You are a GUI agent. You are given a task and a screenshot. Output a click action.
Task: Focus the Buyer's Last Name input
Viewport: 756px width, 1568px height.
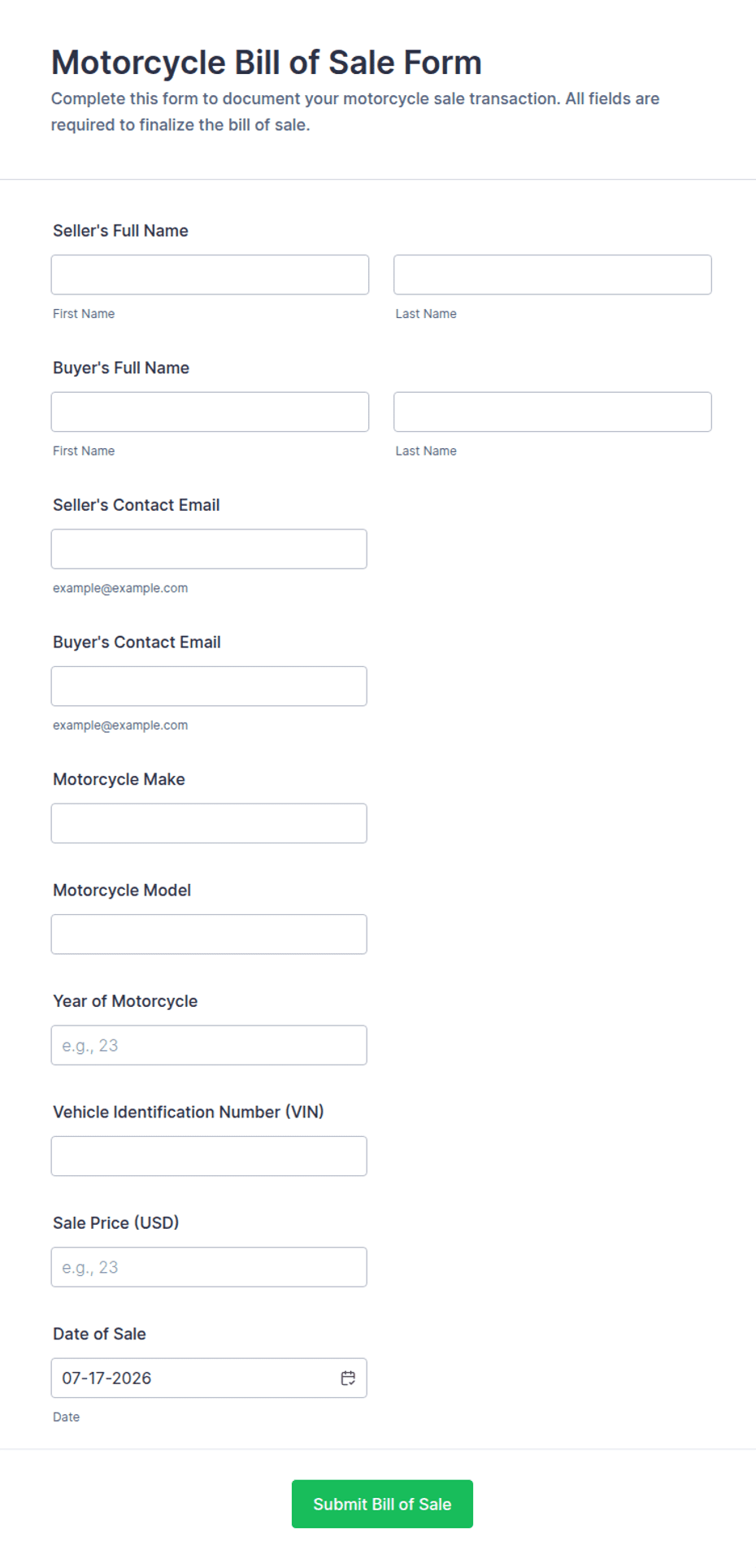click(553, 412)
